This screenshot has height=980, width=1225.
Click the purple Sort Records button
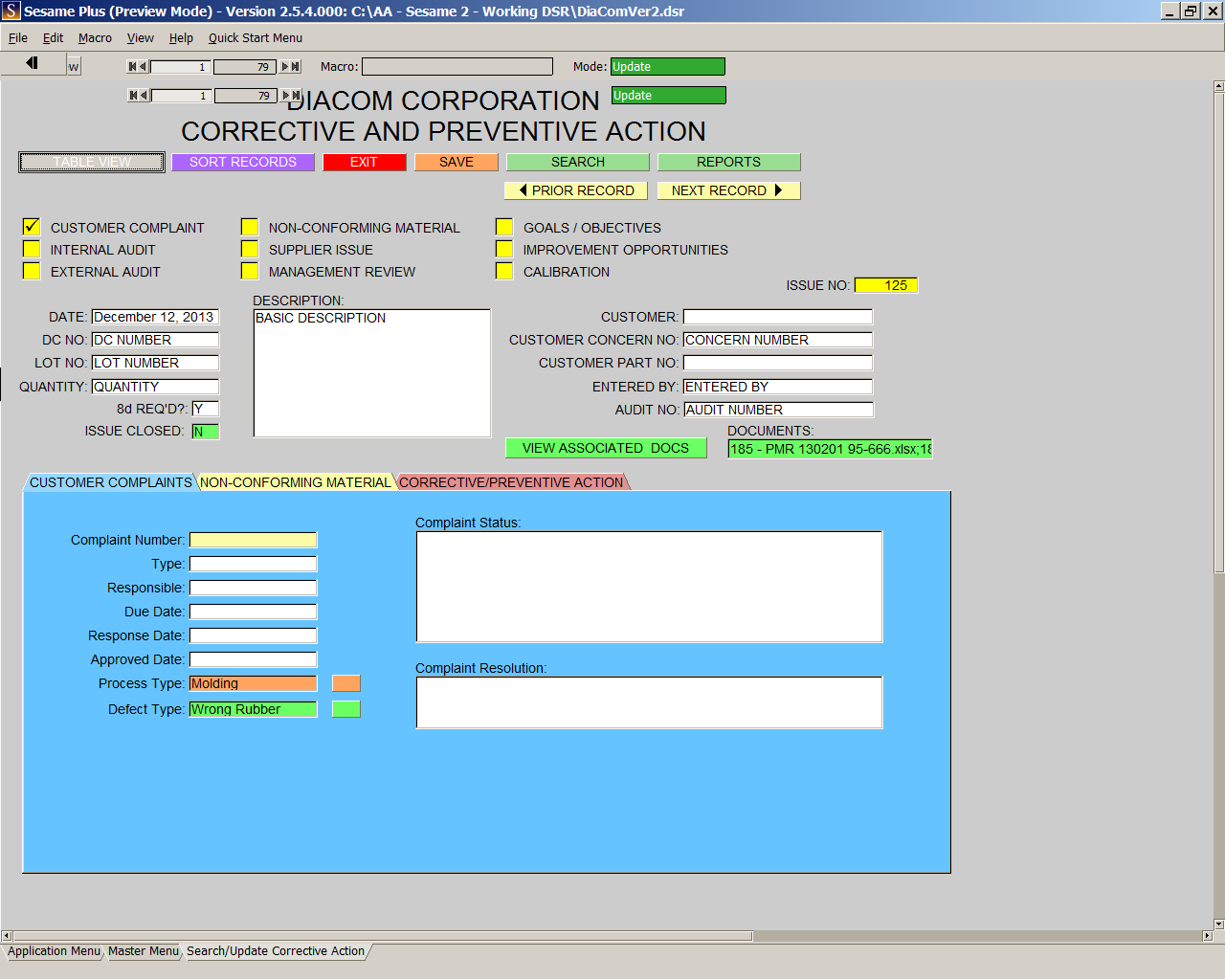(x=243, y=163)
